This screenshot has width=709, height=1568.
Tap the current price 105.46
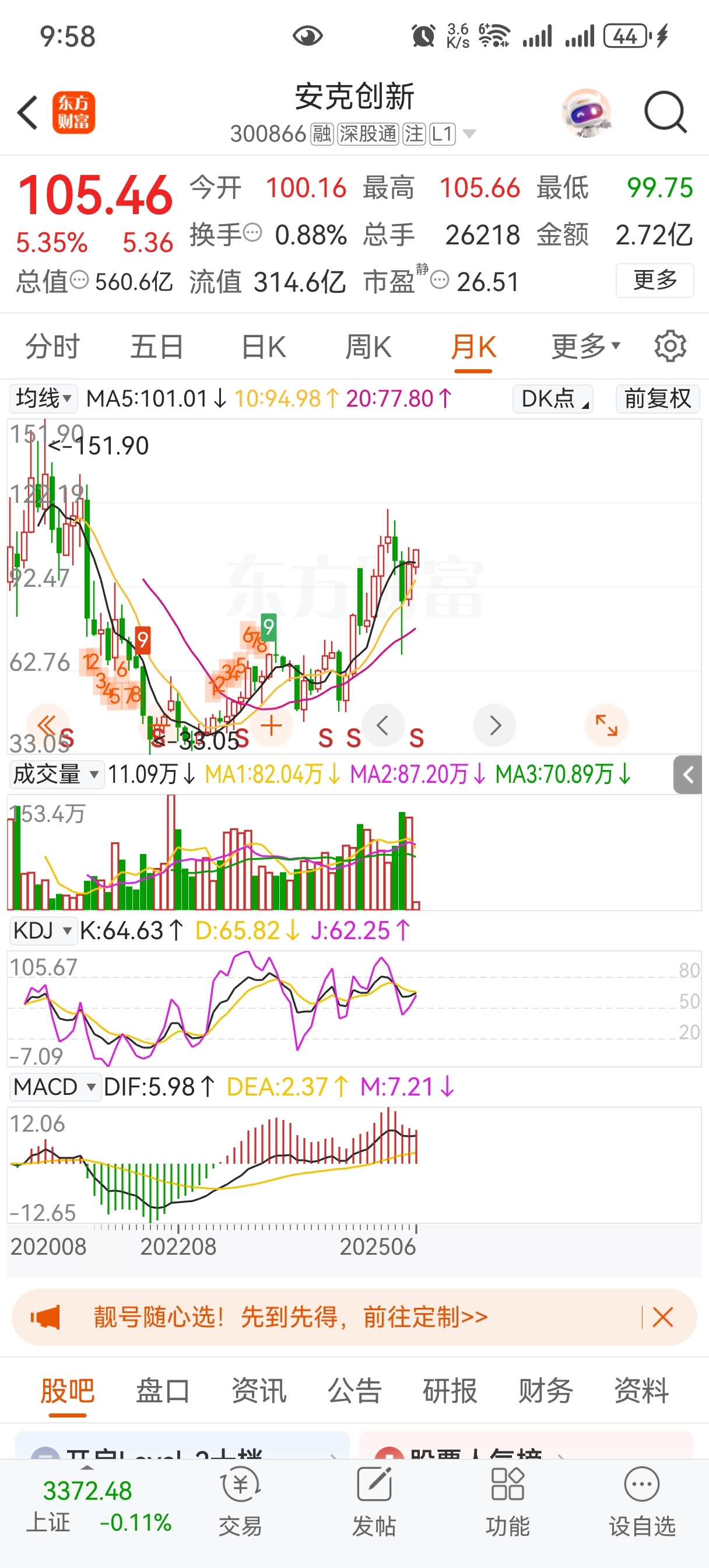click(96, 195)
